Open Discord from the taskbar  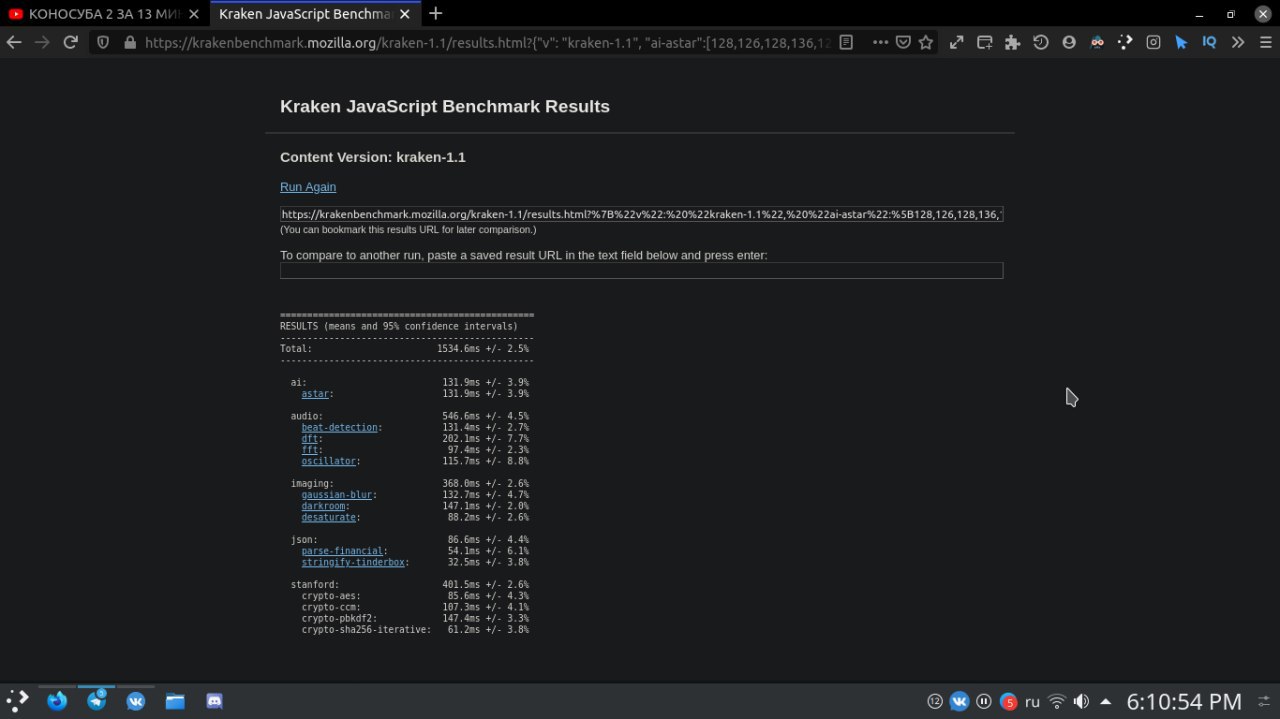pos(214,701)
